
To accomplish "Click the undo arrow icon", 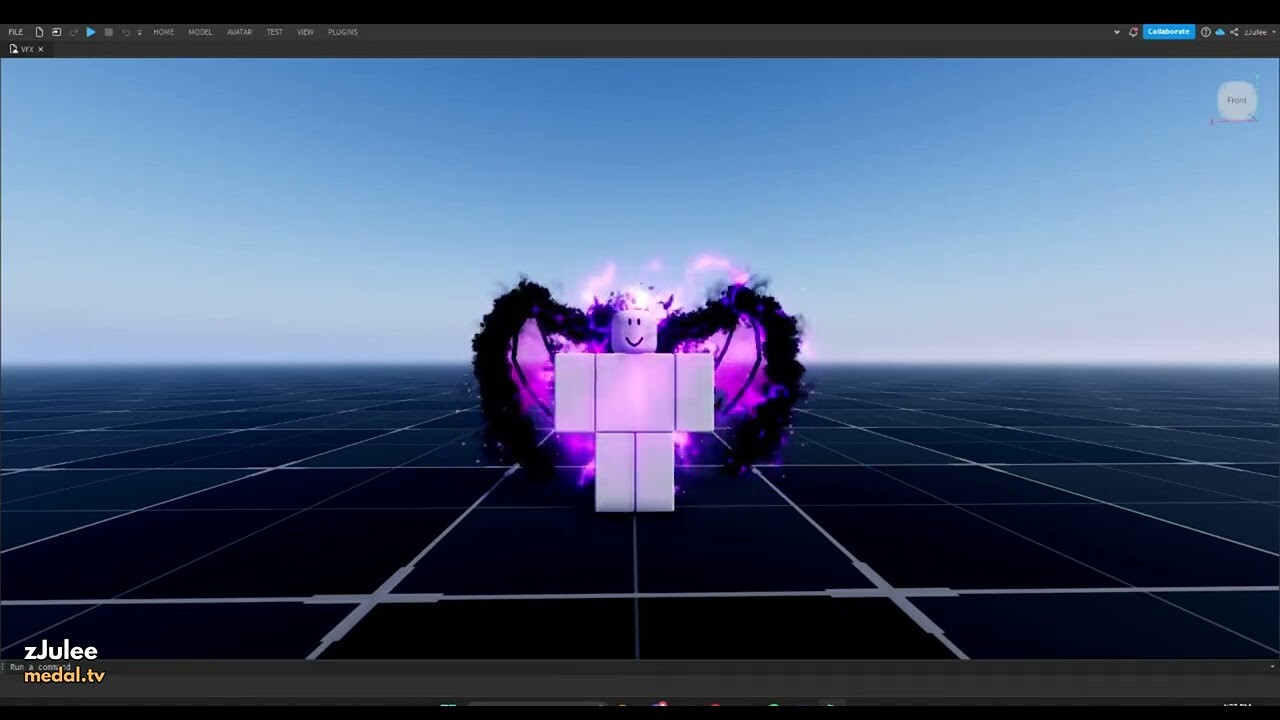I will pos(126,32).
